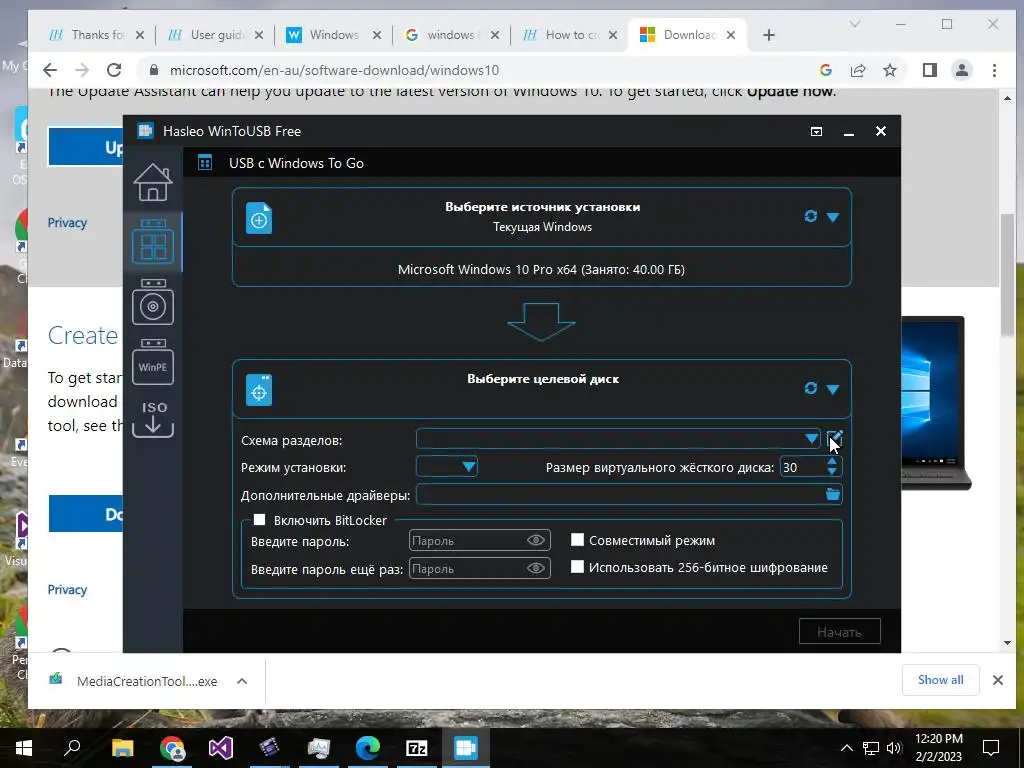Share this page from Chrome toolbar

click(858, 70)
